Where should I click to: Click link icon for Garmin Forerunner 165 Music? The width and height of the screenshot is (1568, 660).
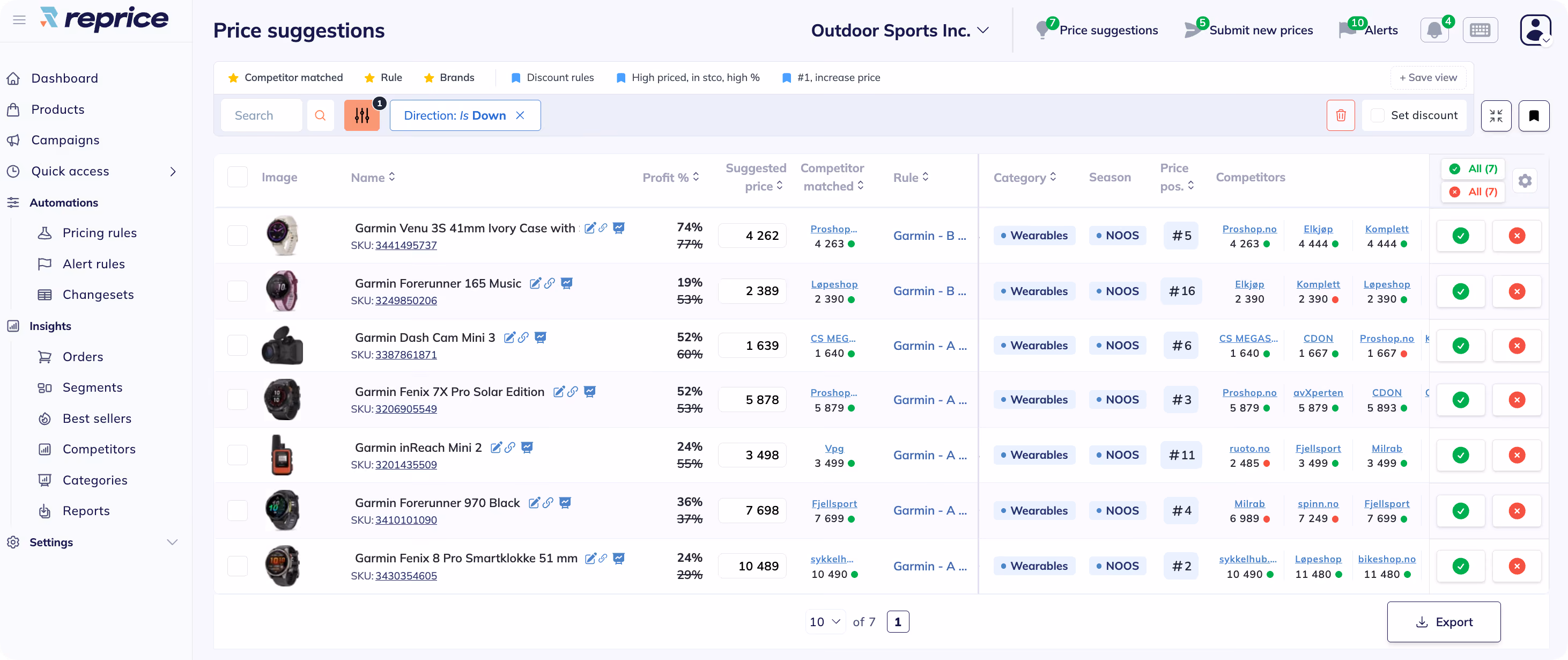[x=550, y=283]
